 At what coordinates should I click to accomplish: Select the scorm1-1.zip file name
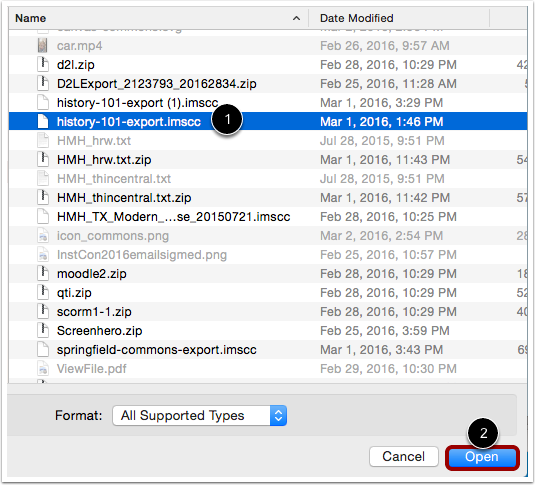point(94,312)
